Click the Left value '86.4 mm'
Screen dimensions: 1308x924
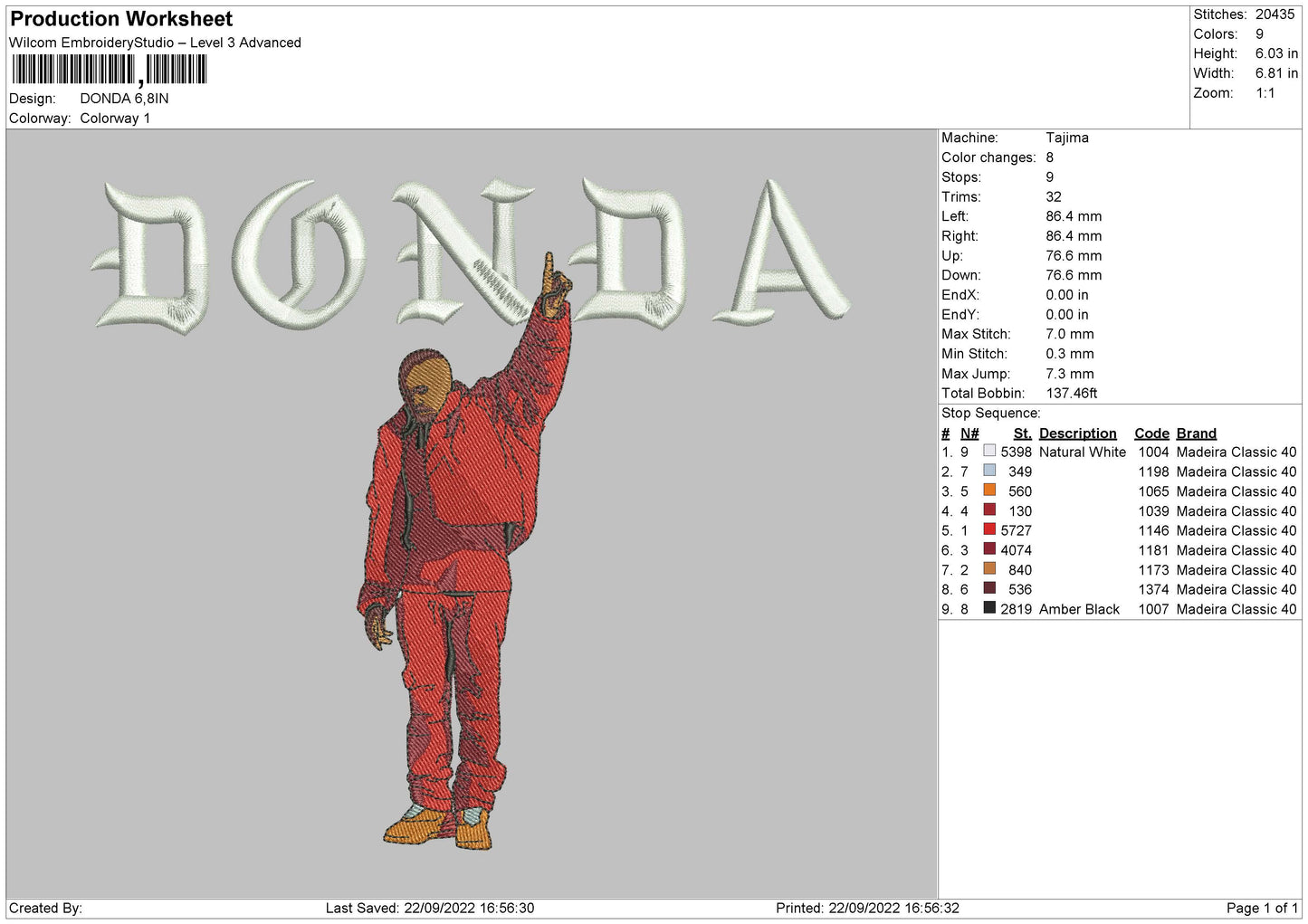coord(1074,216)
